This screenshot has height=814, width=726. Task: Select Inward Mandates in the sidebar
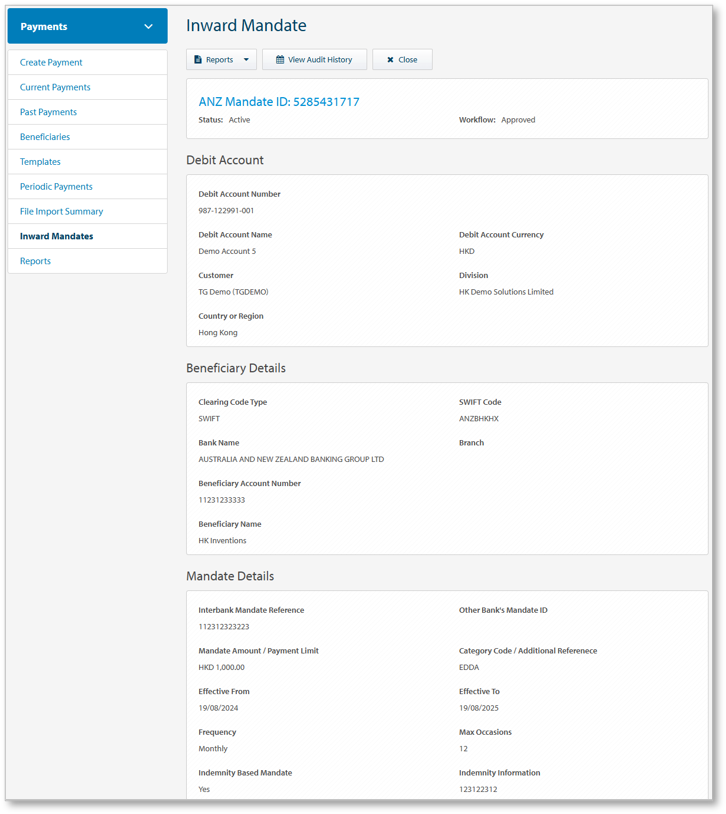coord(56,236)
